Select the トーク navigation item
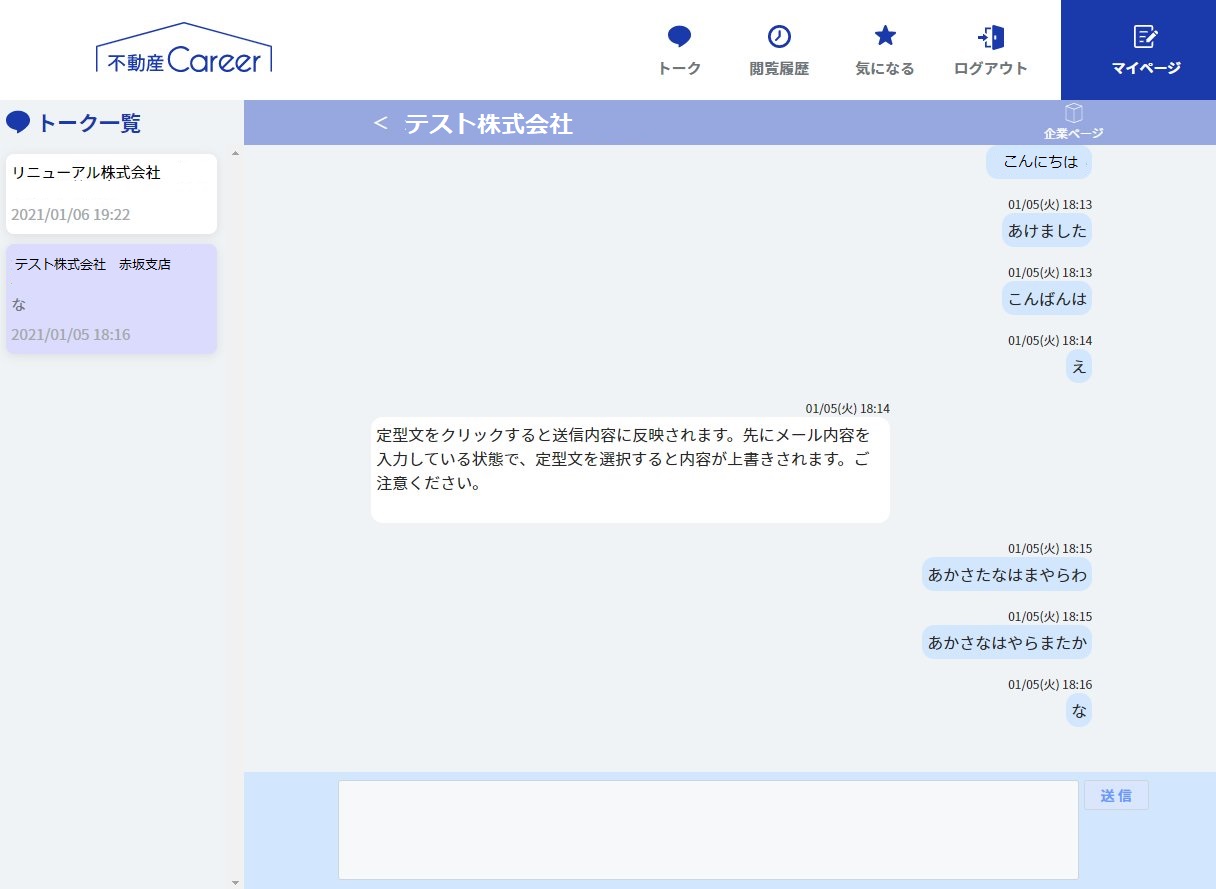 679,50
